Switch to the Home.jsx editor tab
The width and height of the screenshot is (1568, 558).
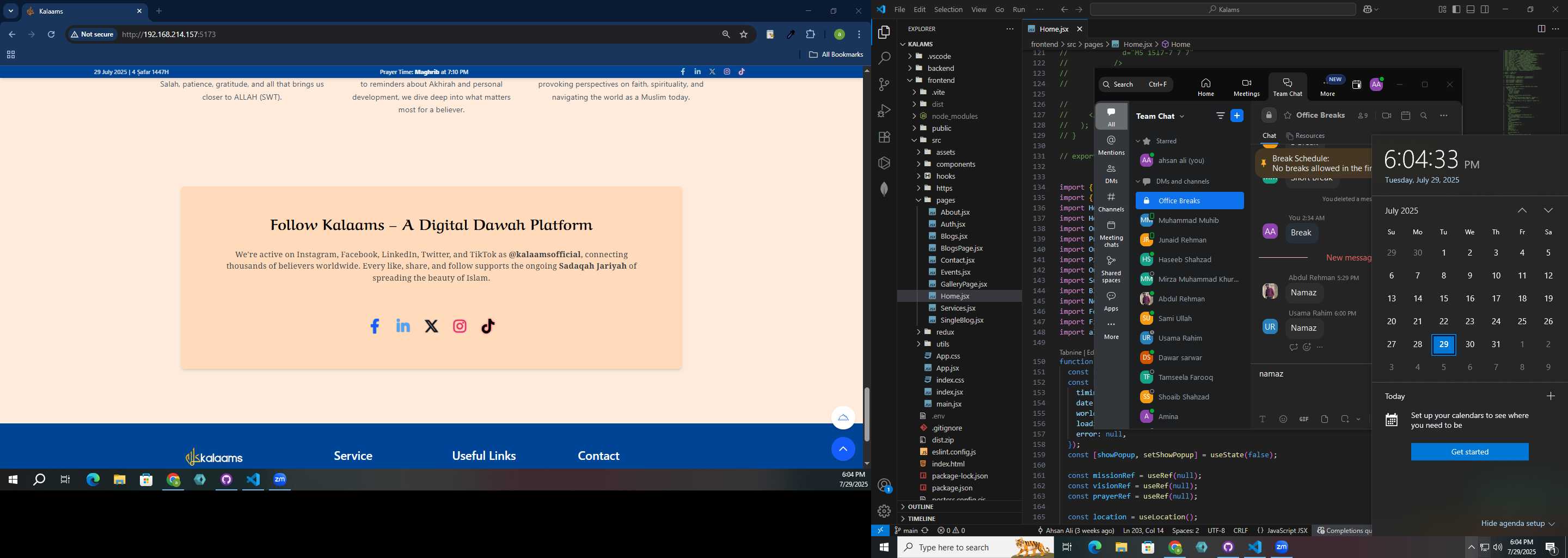(1053, 29)
